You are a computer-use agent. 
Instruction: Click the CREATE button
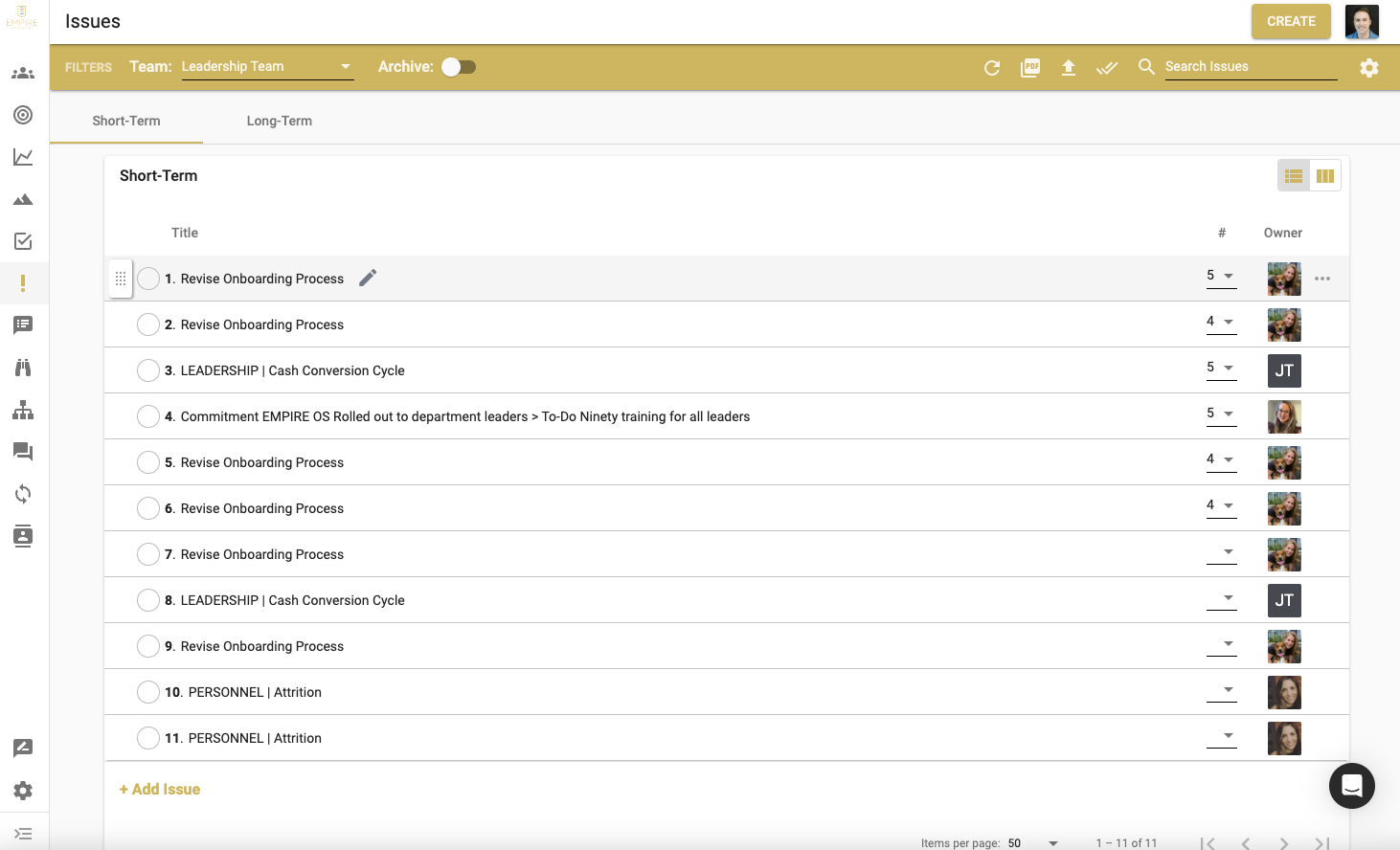tap(1291, 21)
